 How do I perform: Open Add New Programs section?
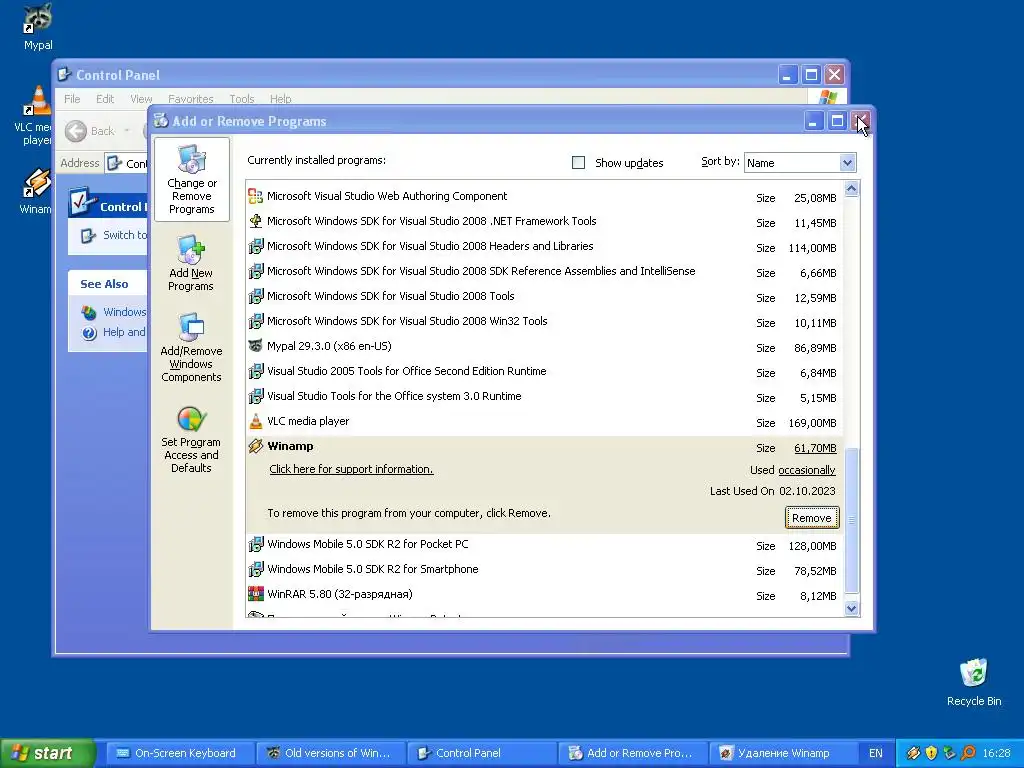click(191, 263)
